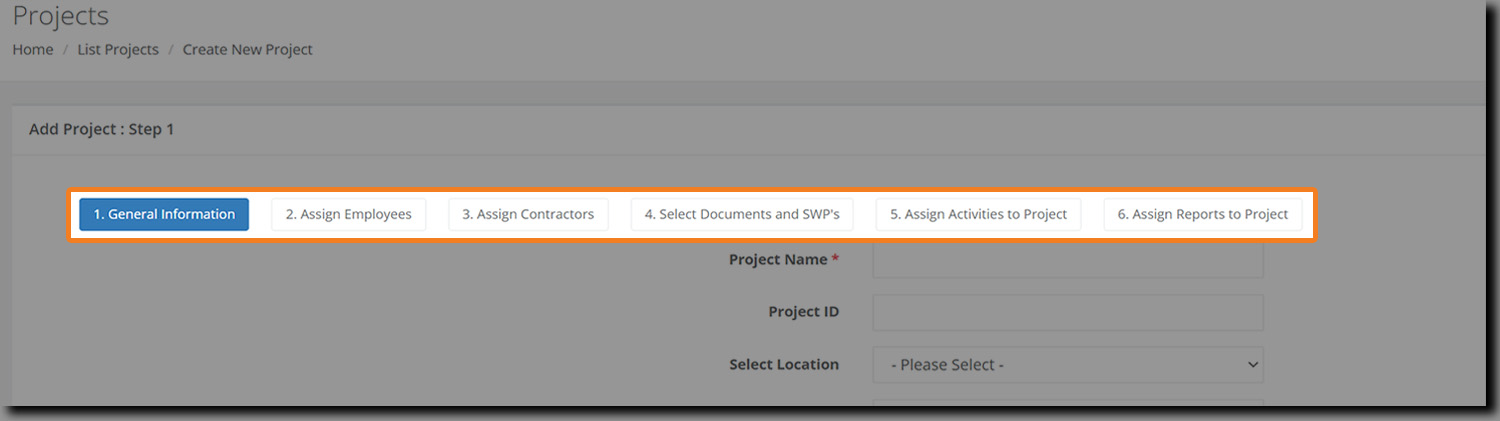Open the List Projects breadcrumb link

[x=118, y=50]
